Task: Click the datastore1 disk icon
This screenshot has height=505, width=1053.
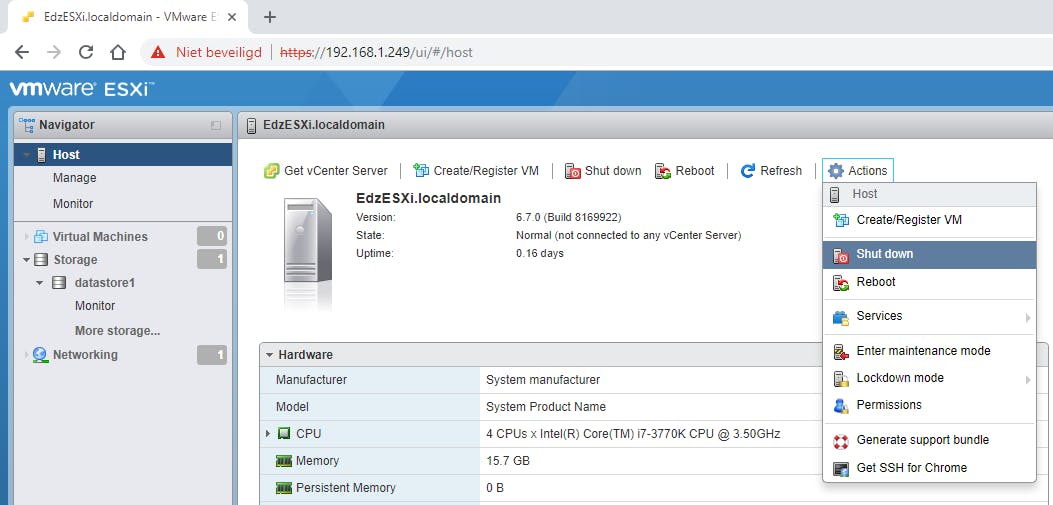Action: (59, 283)
